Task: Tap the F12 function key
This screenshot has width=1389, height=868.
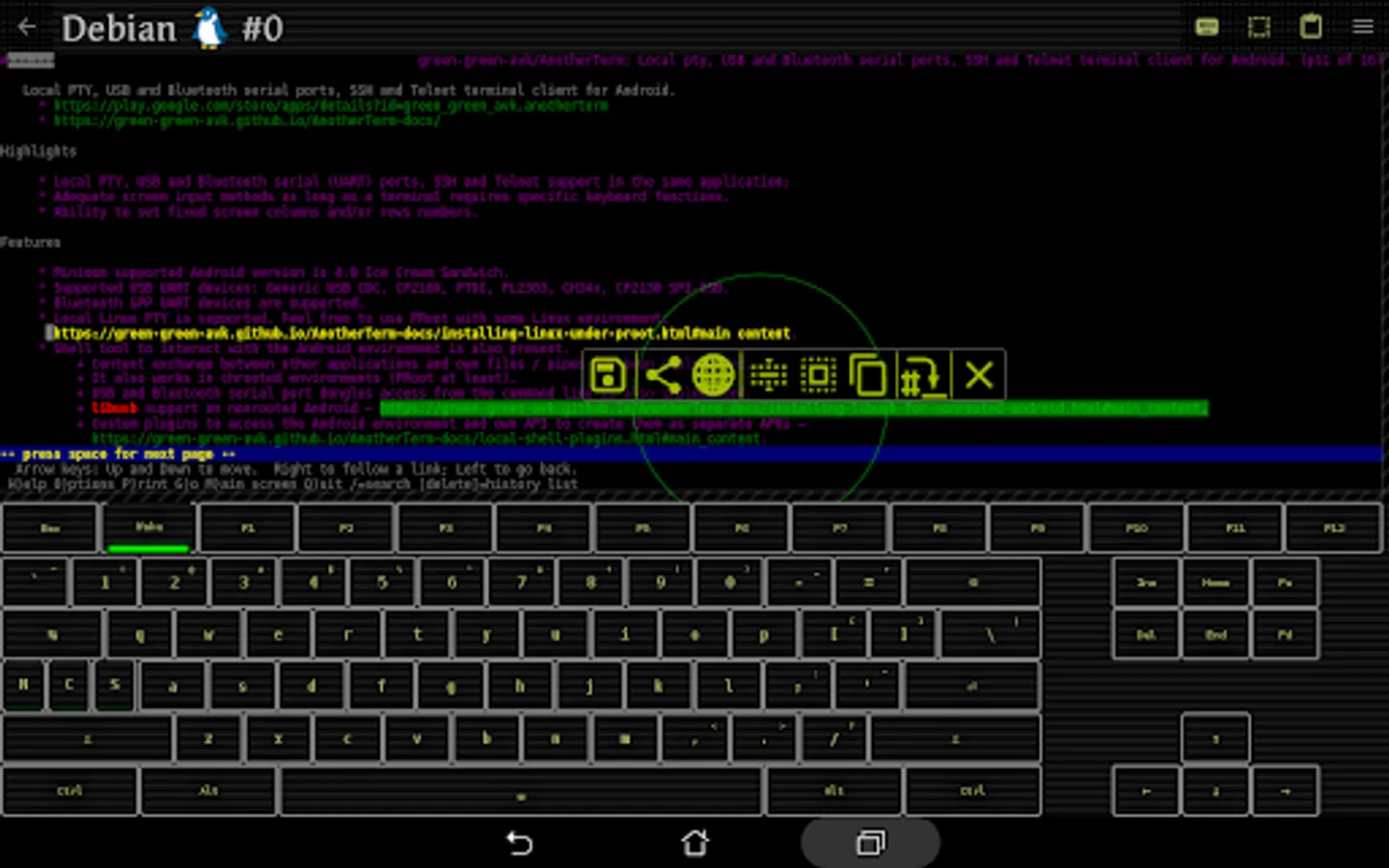Action: [1334, 529]
